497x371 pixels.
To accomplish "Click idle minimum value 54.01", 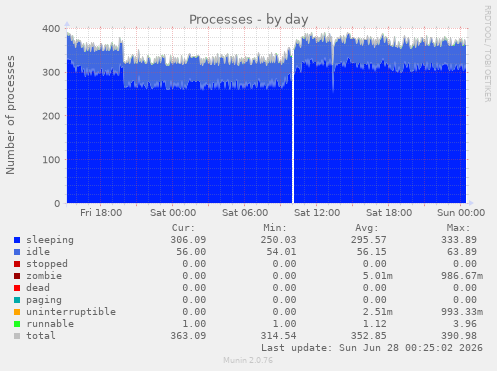I will pos(281,252).
